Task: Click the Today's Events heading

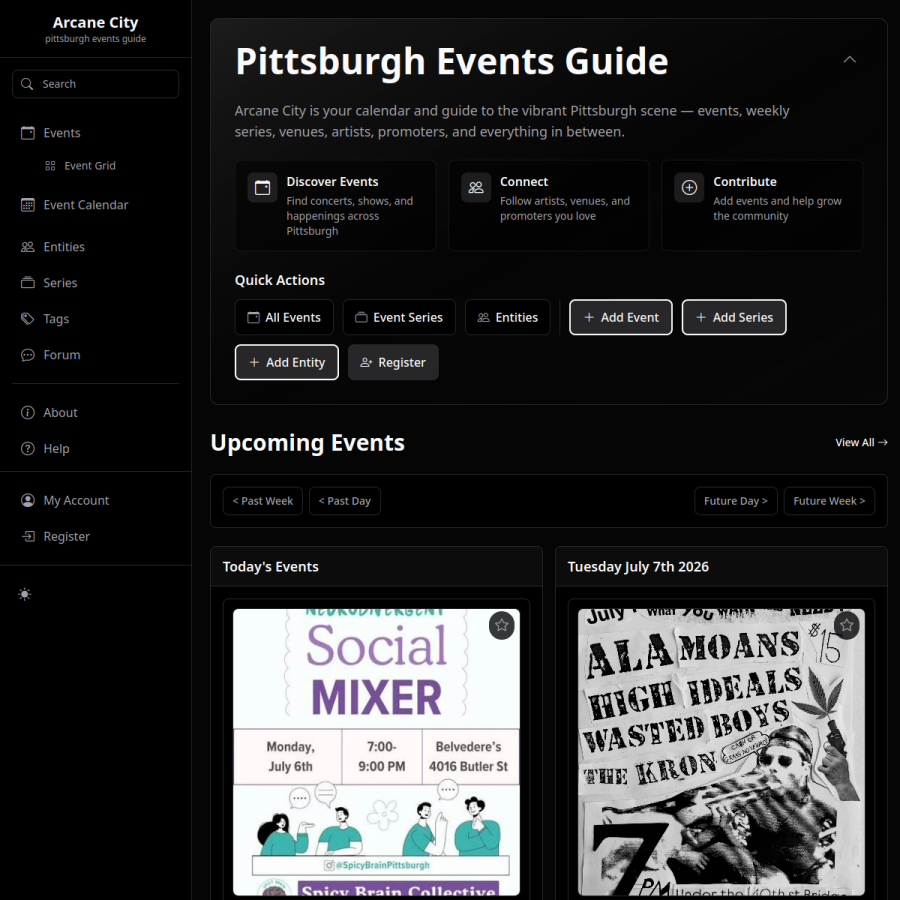Action: pos(270,567)
